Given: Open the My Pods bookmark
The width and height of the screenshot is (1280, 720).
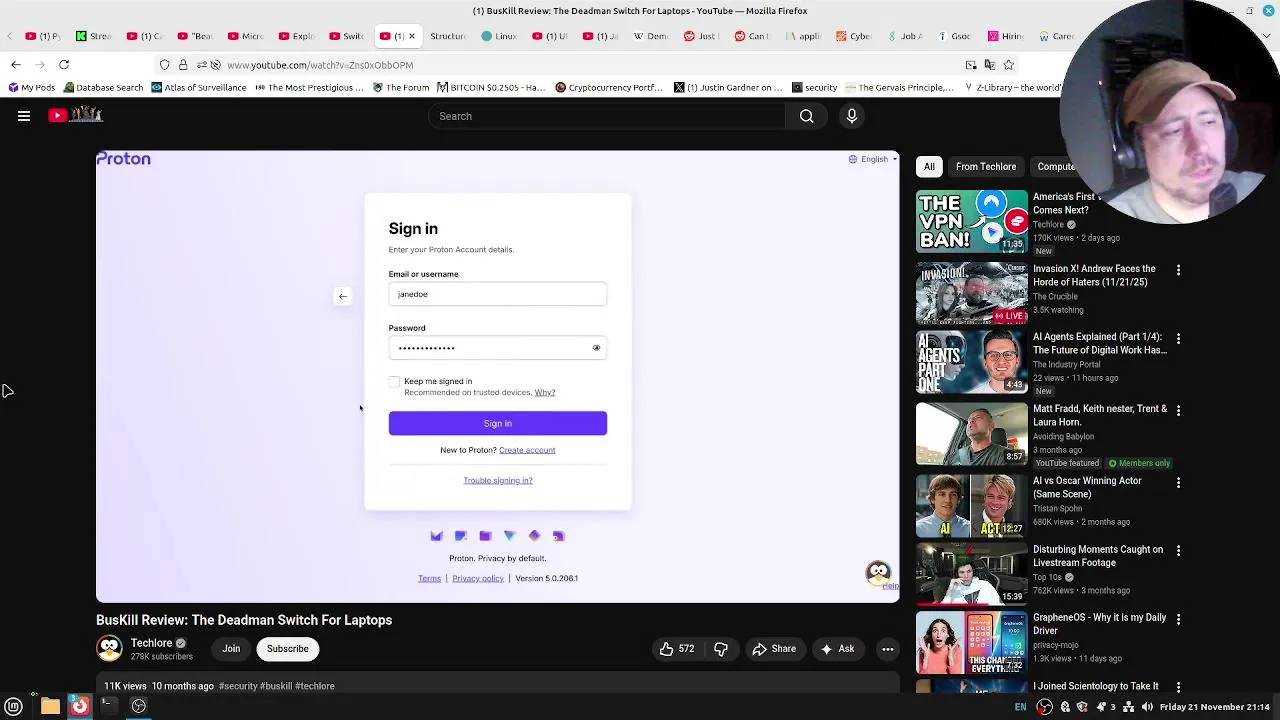Looking at the screenshot, I should tap(31, 87).
